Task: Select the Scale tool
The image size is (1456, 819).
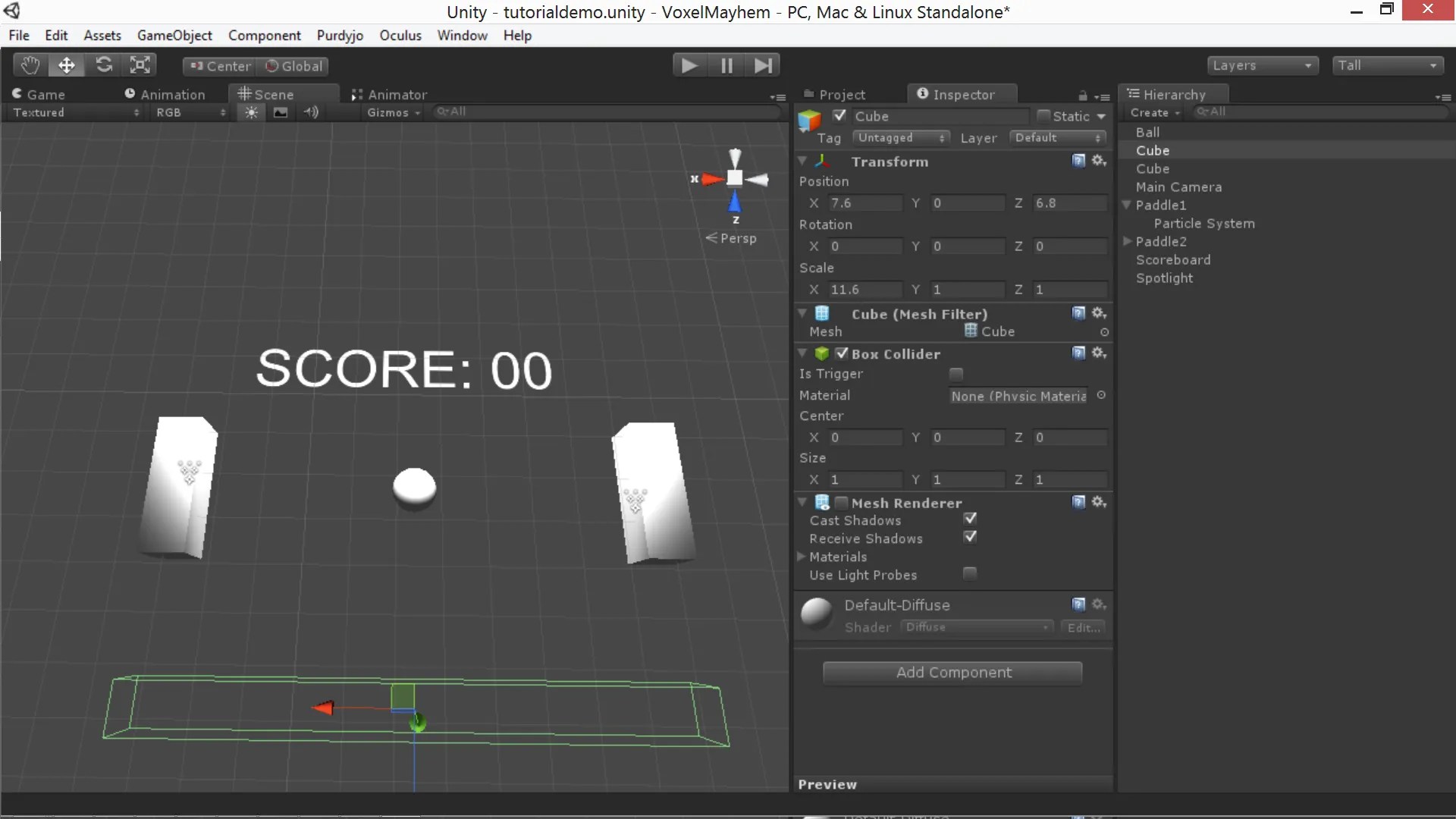Action: 140,64
